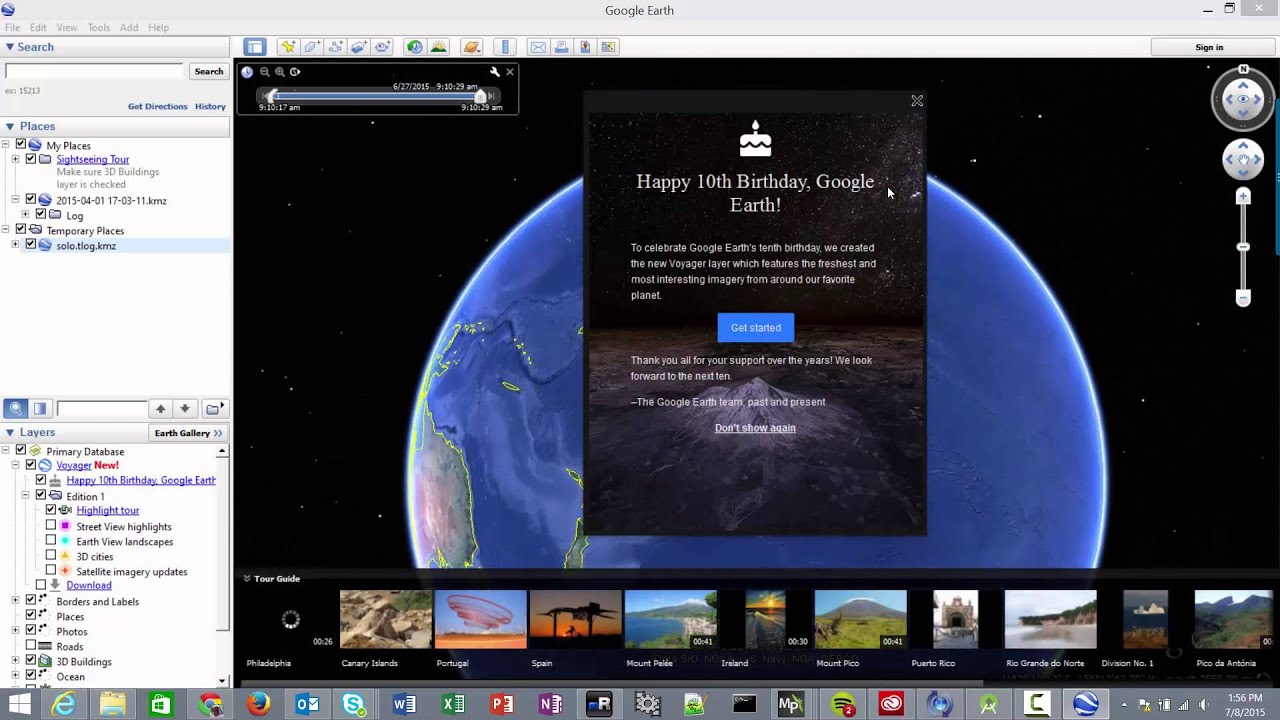Select the Add Path toolbar icon
The width and height of the screenshot is (1280, 720).
[335, 47]
